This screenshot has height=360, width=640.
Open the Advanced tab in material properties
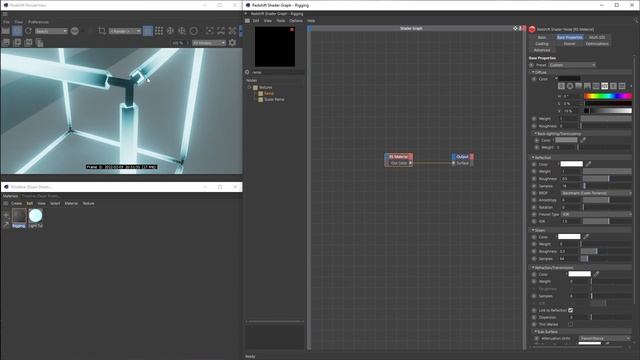(x=542, y=50)
